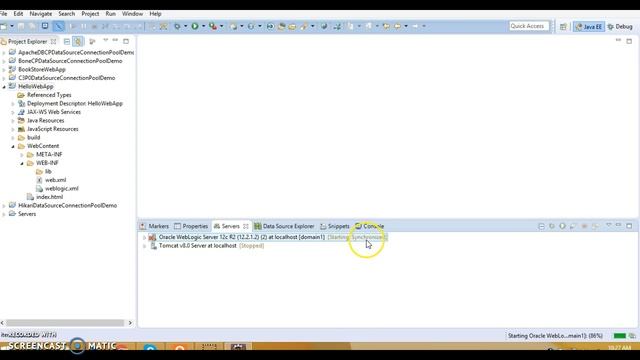Select the Servers project folder
The width and height of the screenshot is (640, 360).
(27, 214)
